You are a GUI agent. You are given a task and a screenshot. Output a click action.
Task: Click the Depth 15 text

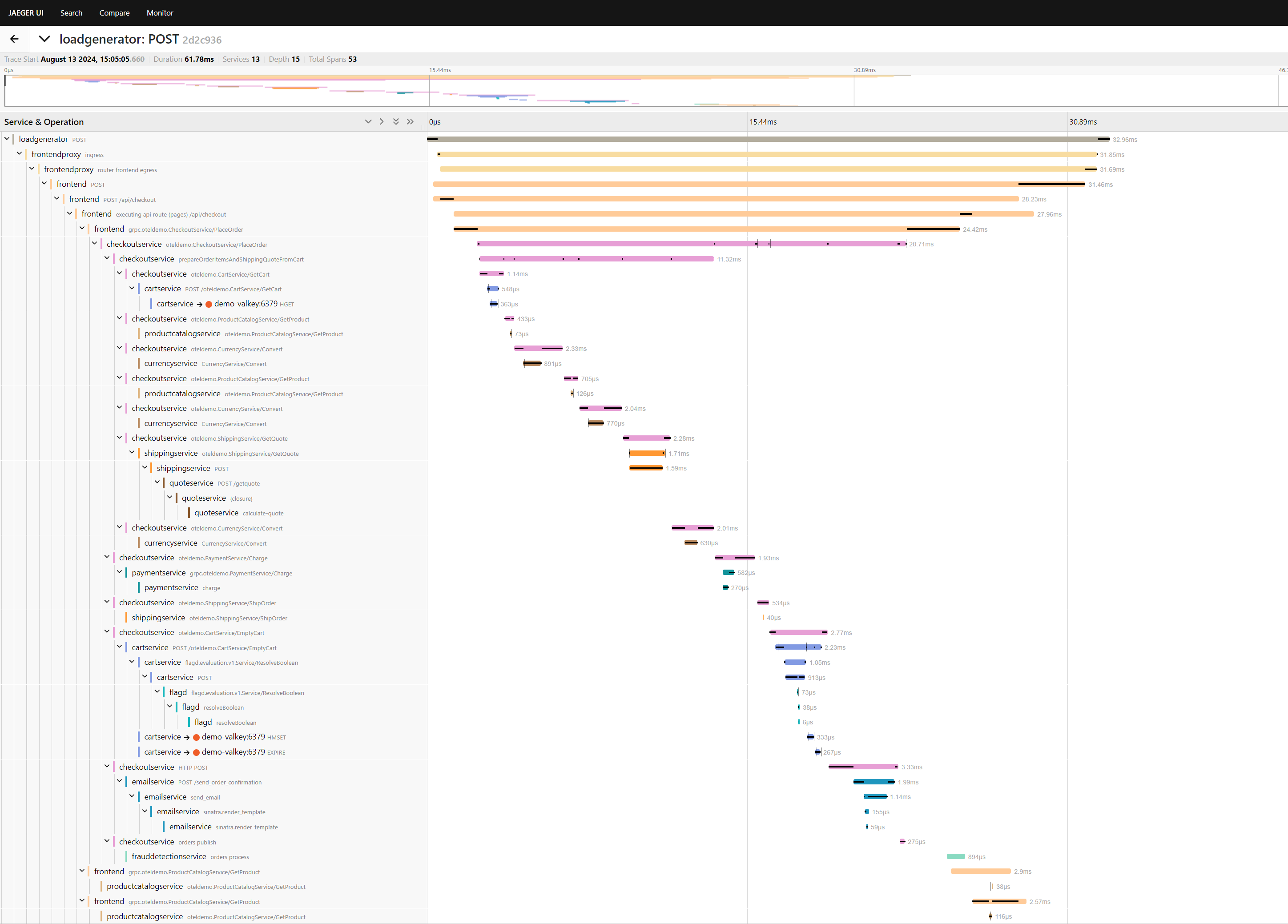coord(284,59)
